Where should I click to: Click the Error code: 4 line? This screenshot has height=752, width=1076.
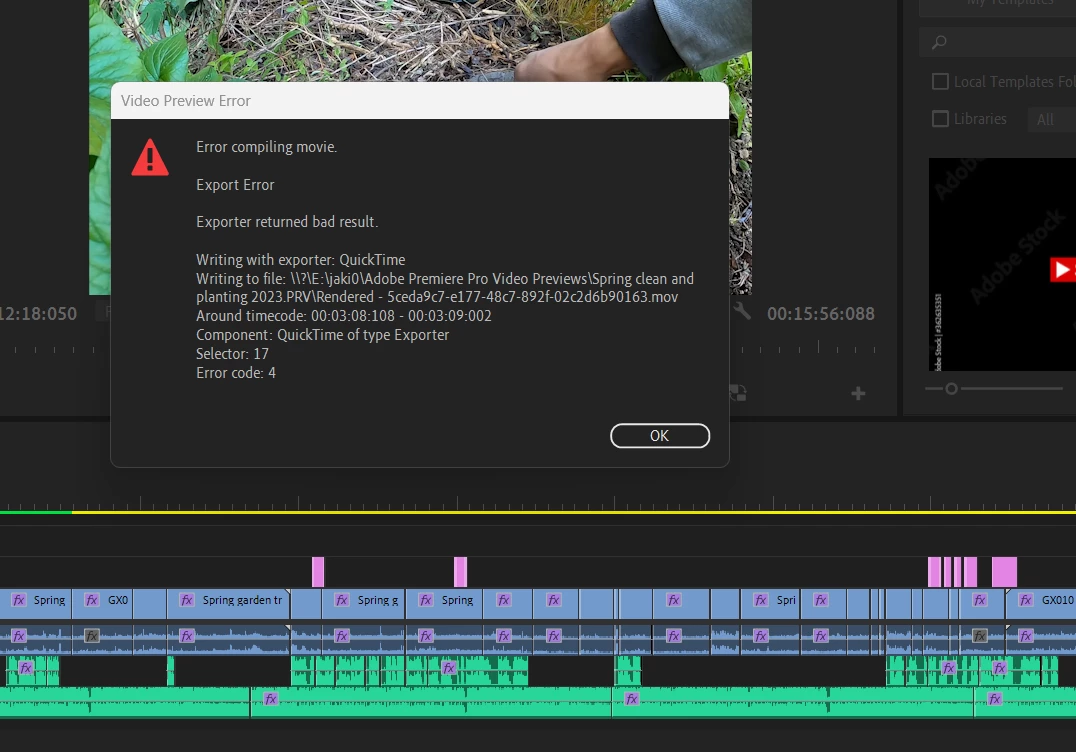[x=236, y=373]
